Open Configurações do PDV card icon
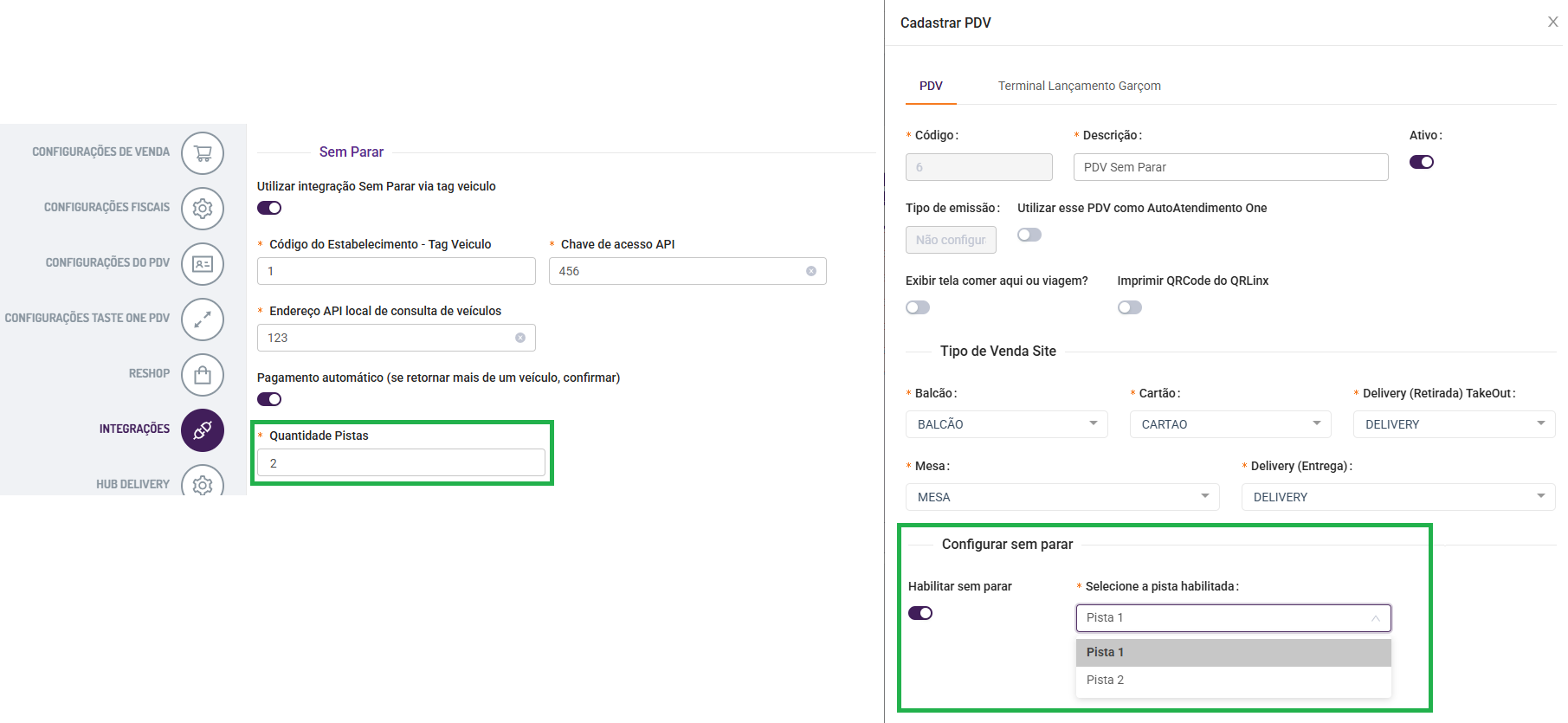Image resolution: width=1568 pixels, height=723 pixels. [x=203, y=264]
